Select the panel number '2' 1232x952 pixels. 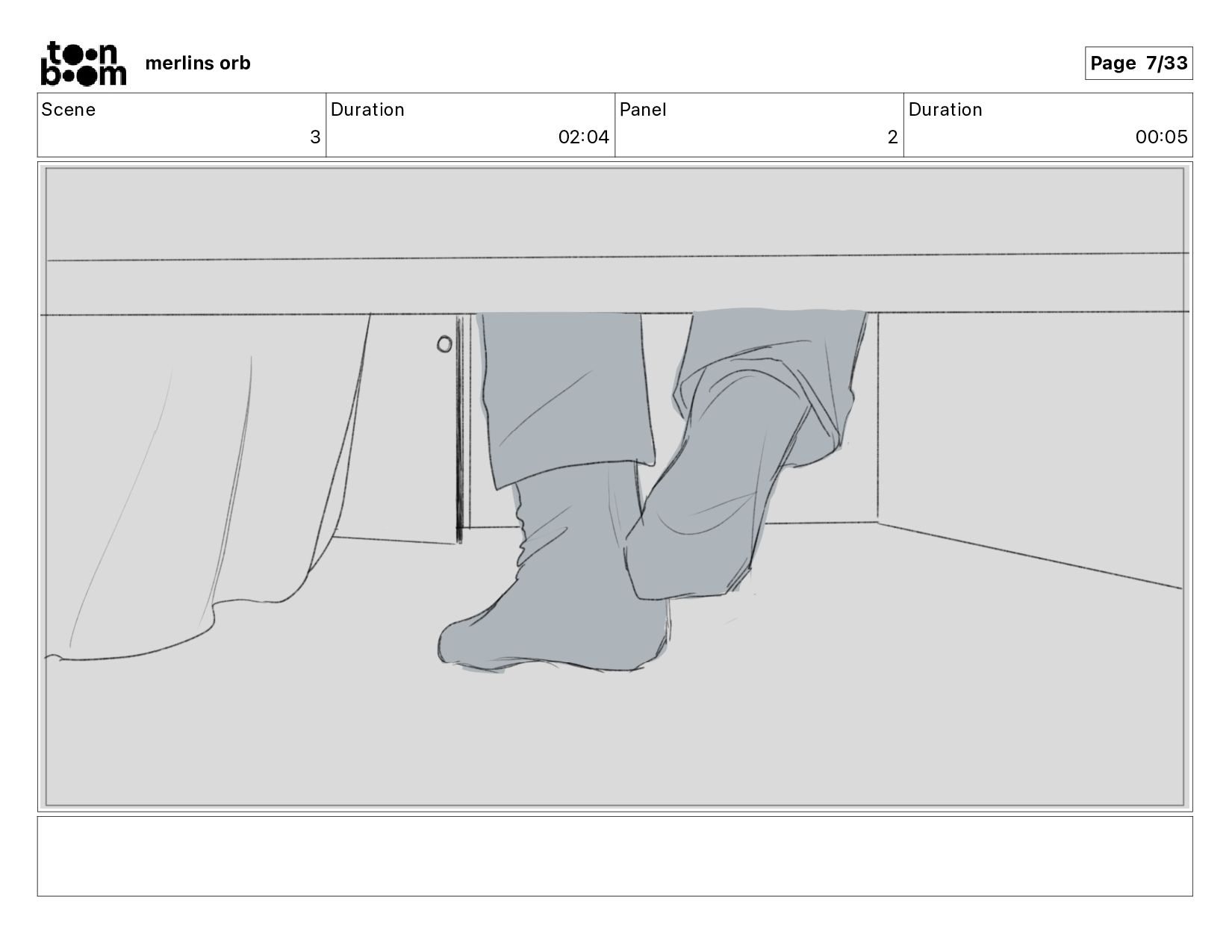click(x=892, y=137)
